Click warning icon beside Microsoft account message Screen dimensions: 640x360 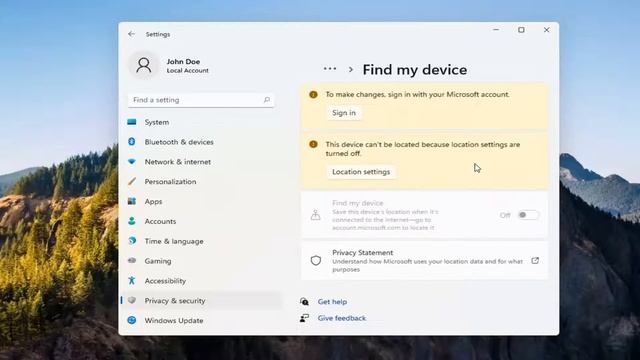tap(313, 94)
